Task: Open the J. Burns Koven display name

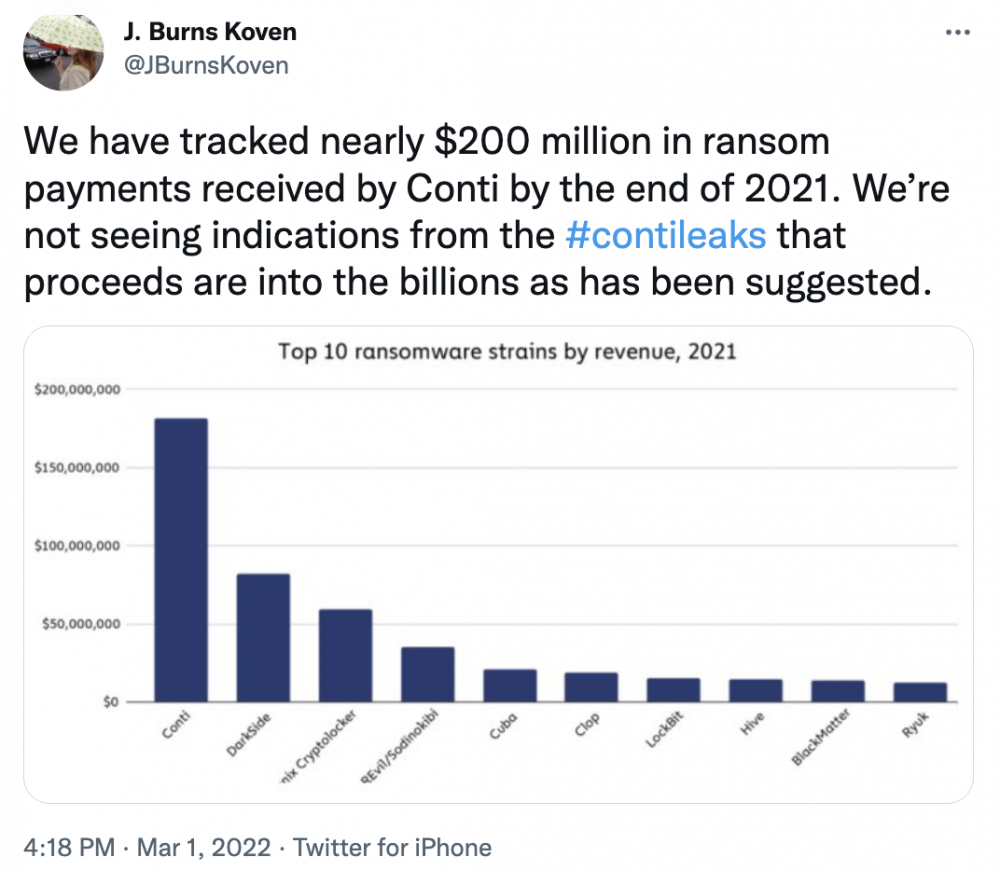Action: pos(210,32)
